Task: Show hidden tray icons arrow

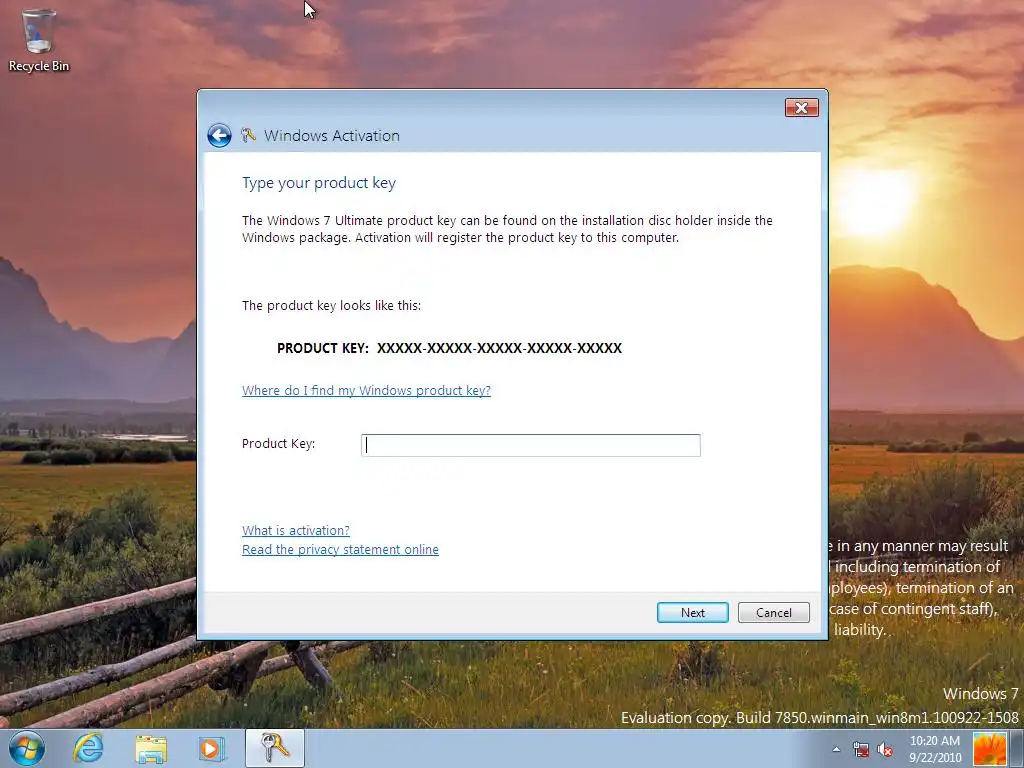Action: pos(836,749)
